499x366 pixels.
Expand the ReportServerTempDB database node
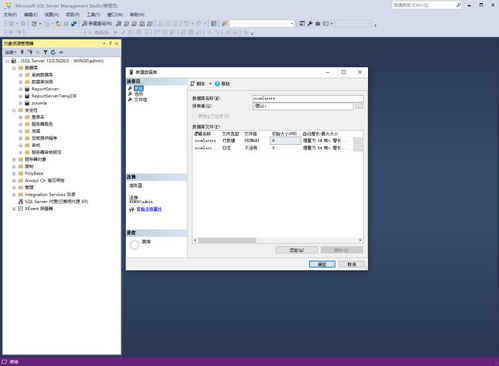(20, 96)
